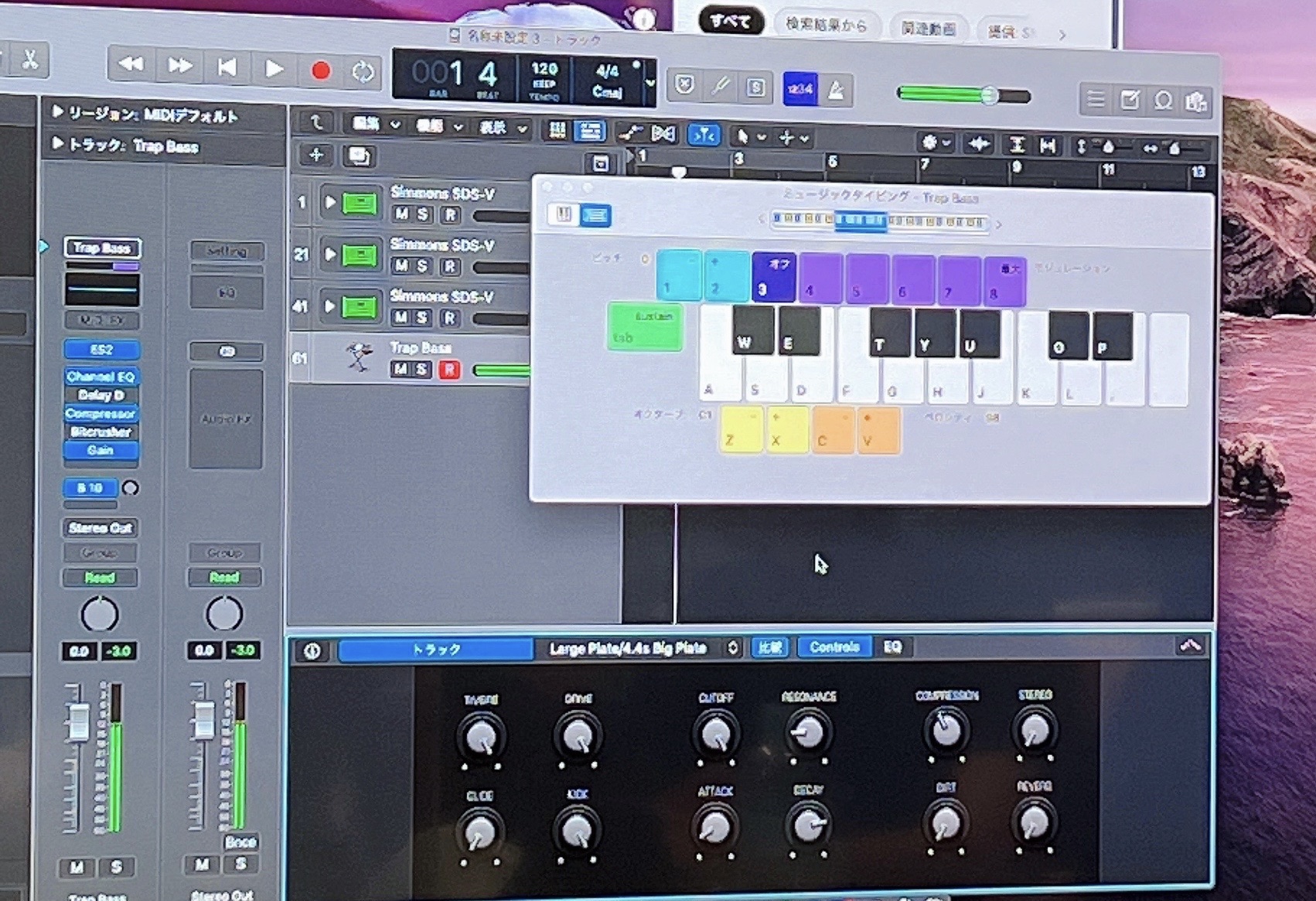Solo the first Simmons SDS-V track
Screen dimensions: 1316x901
(423, 214)
